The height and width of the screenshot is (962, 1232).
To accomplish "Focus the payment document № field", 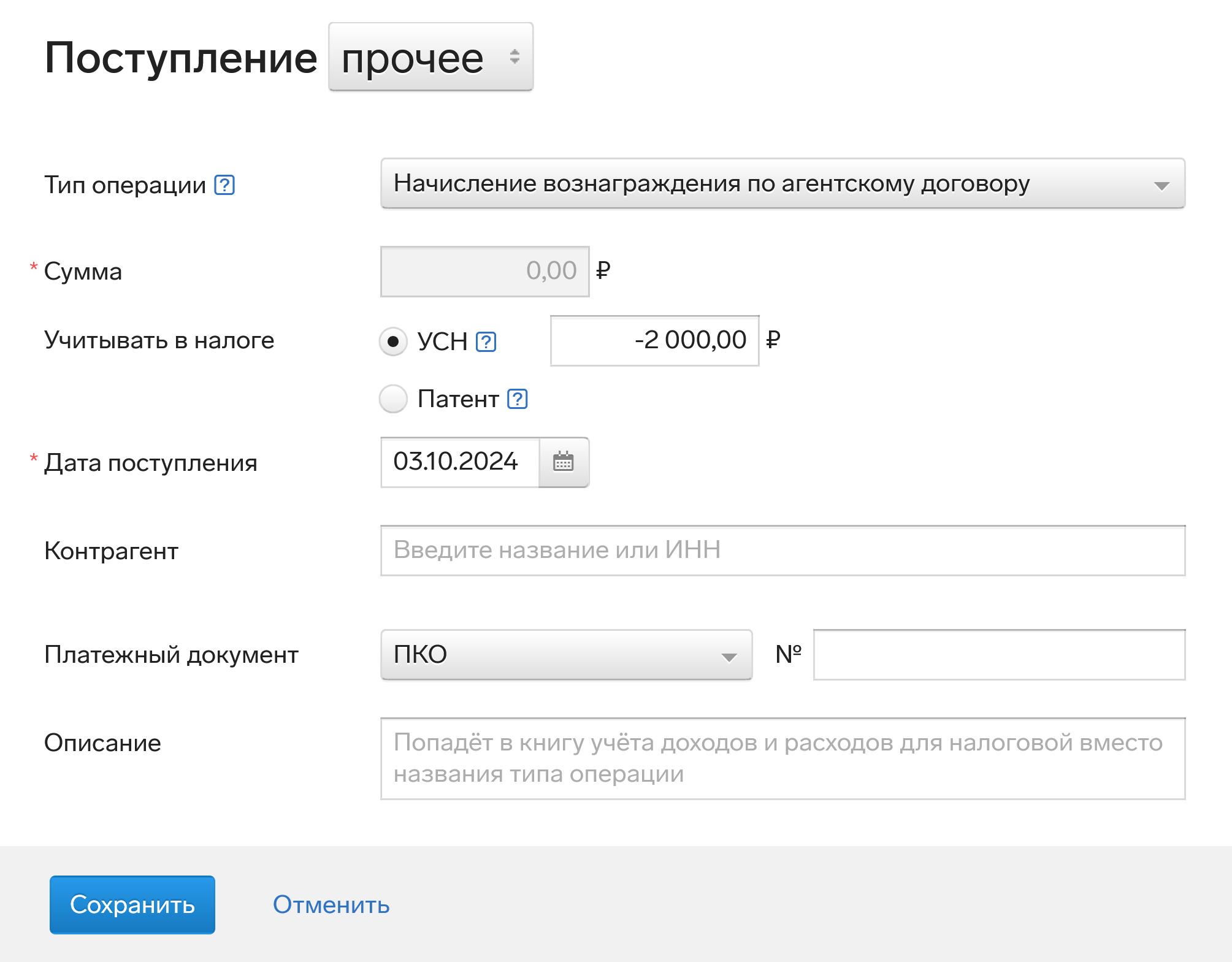I will click(999, 655).
